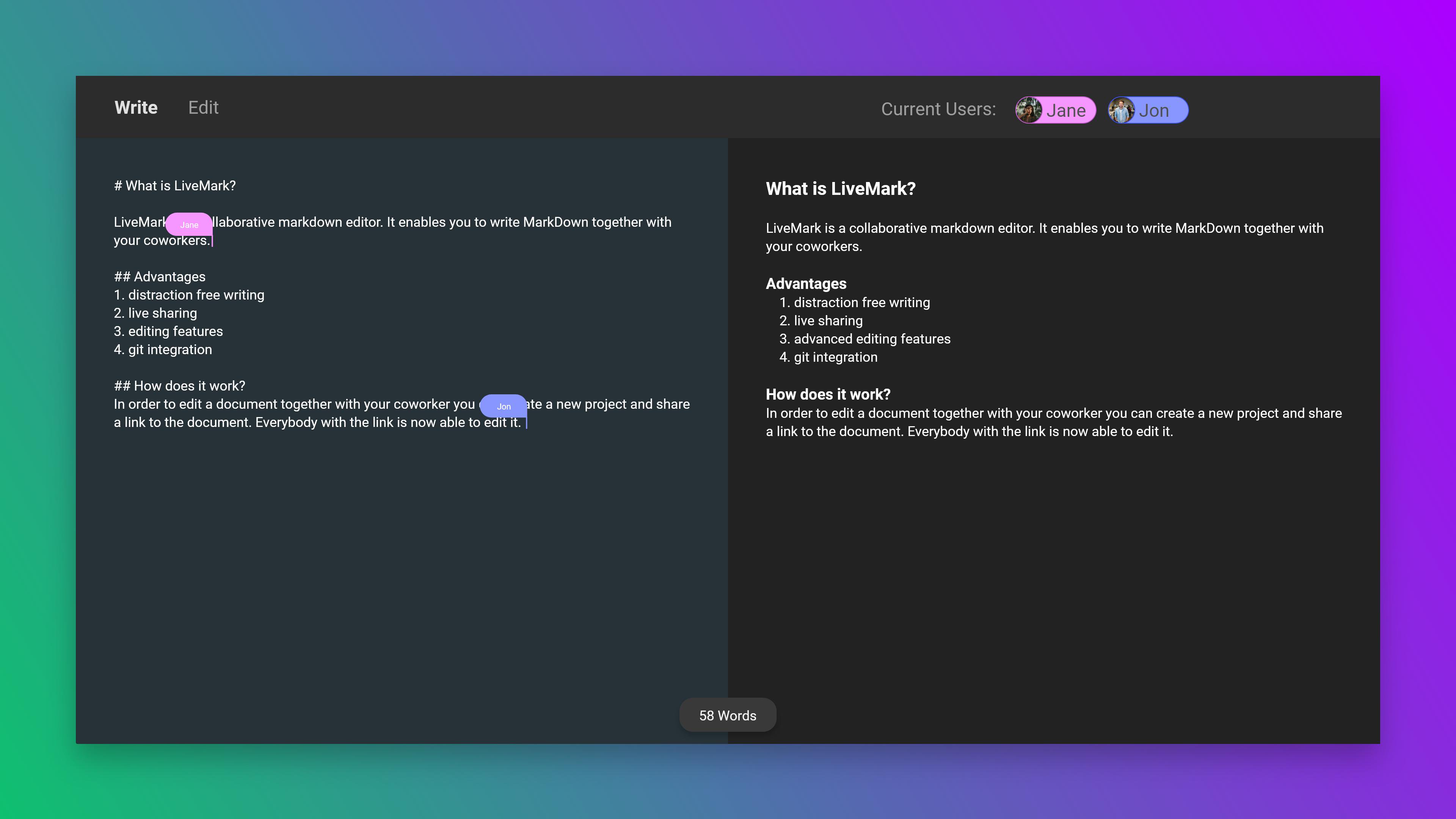Screen dimensions: 1456x819
Task: Click the Jon cursor flag in the editor
Action: tap(504, 406)
